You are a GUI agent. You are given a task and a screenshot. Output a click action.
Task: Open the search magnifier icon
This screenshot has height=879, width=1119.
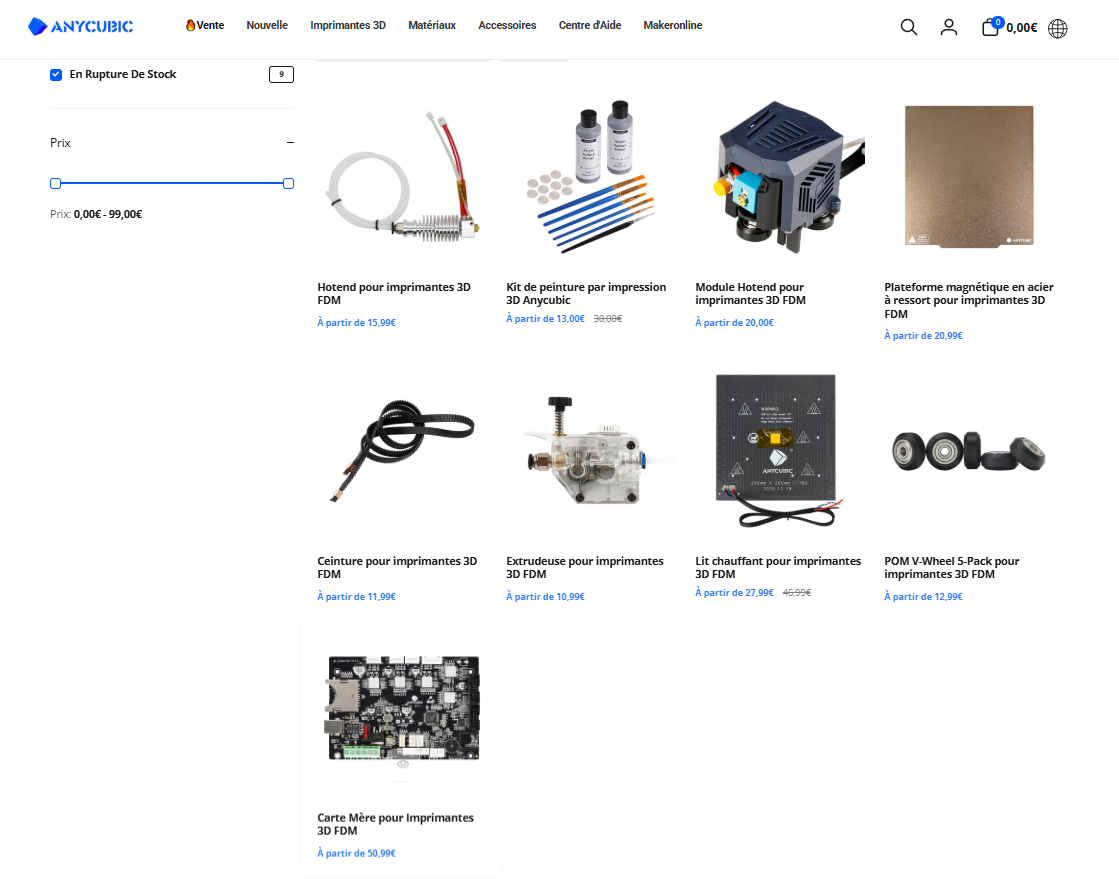[908, 27]
